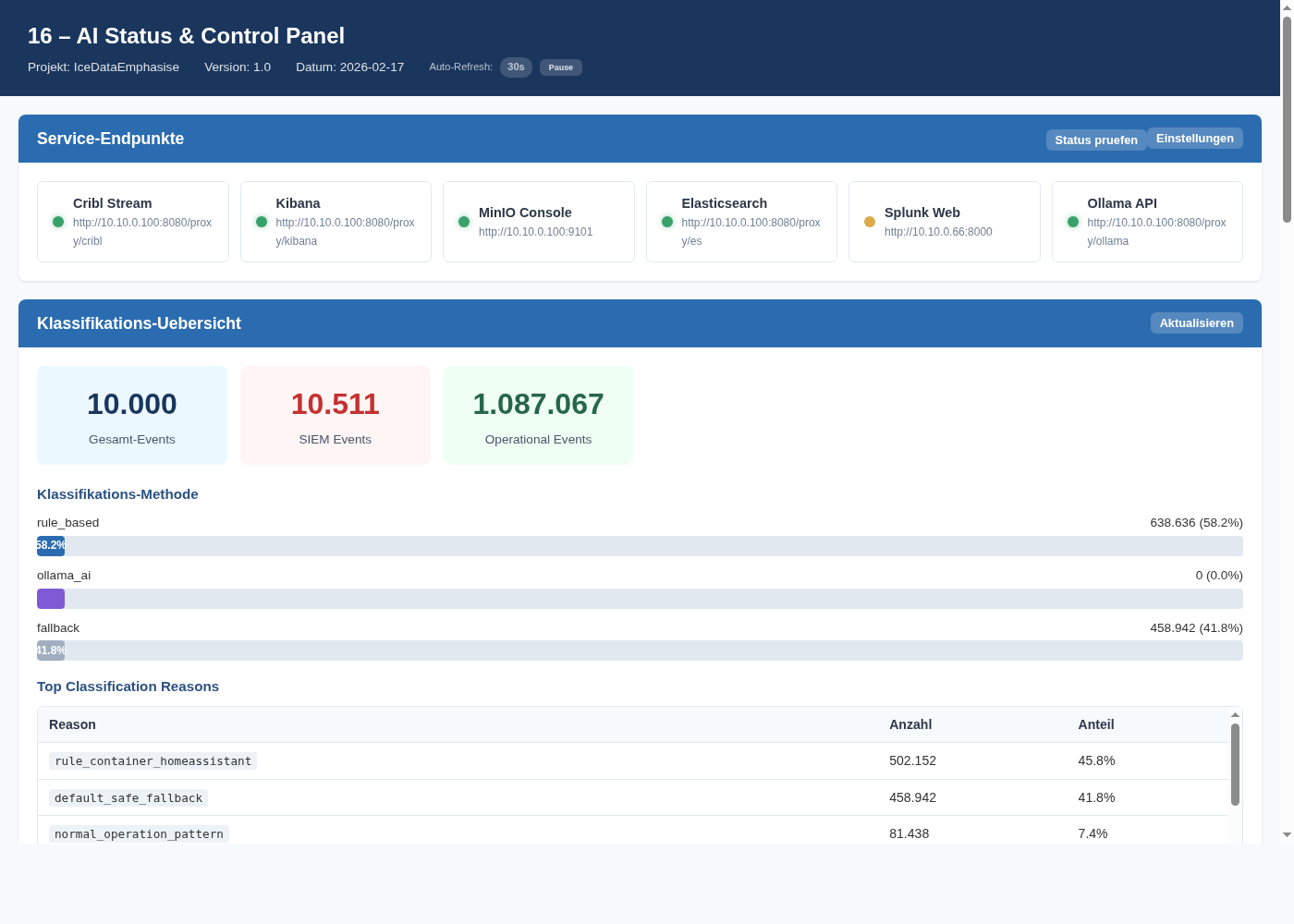Click the MinIO Console status dot
The height and width of the screenshot is (924, 1294).
click(464, 222)
